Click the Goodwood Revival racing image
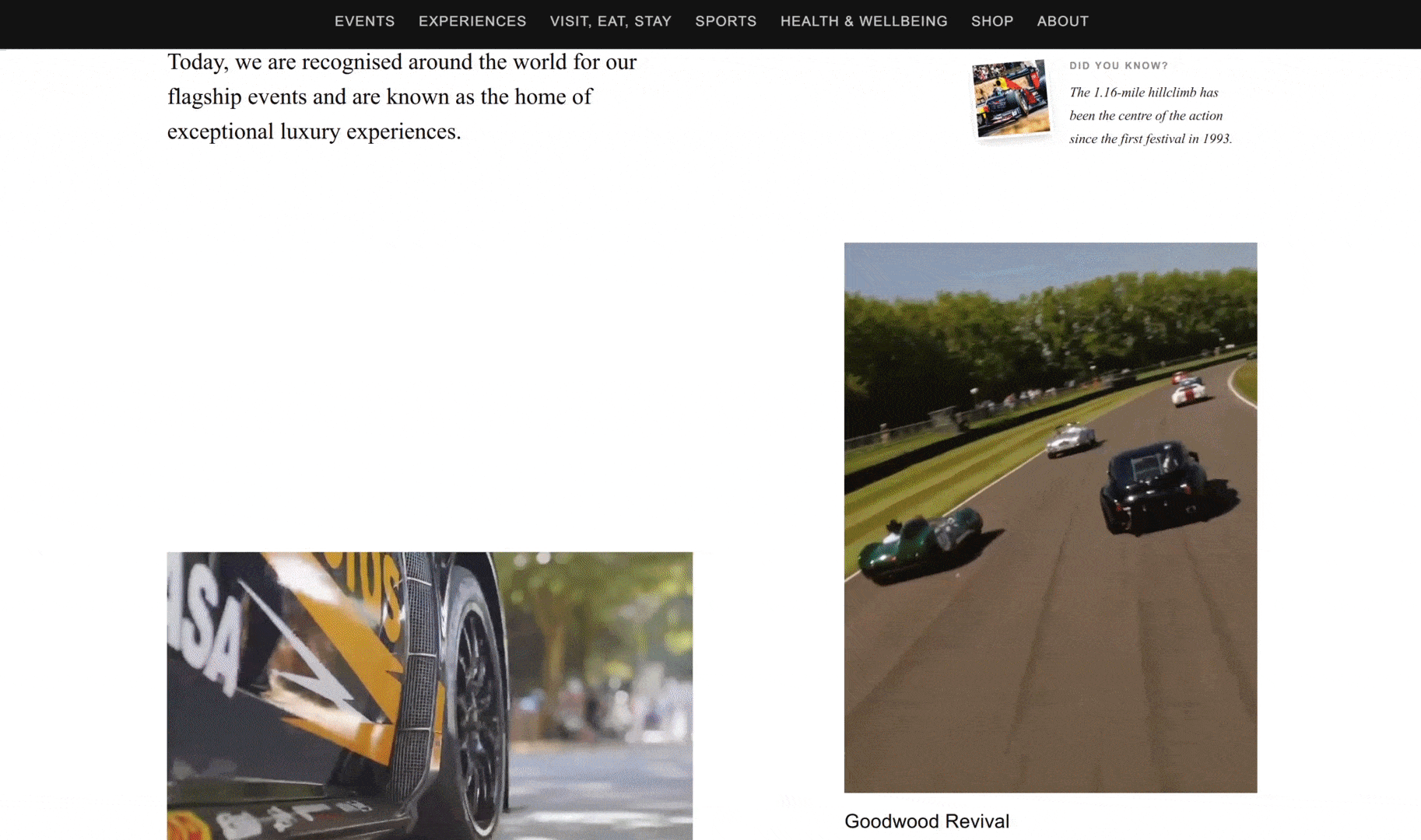Viewport: 1421px width, 840px height. [x=1051, y=517]
